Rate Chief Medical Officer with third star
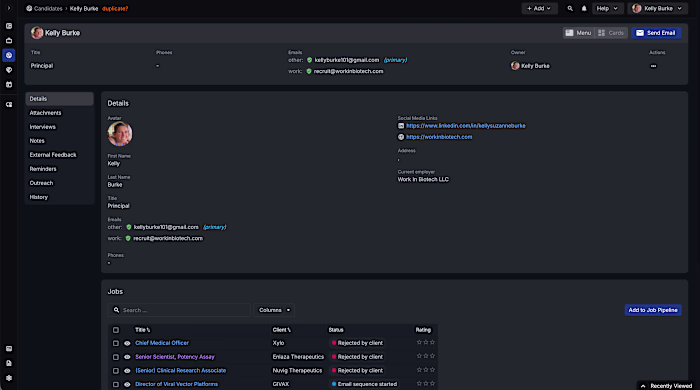Screen dimensions: 700x390 tap(432, 343)
